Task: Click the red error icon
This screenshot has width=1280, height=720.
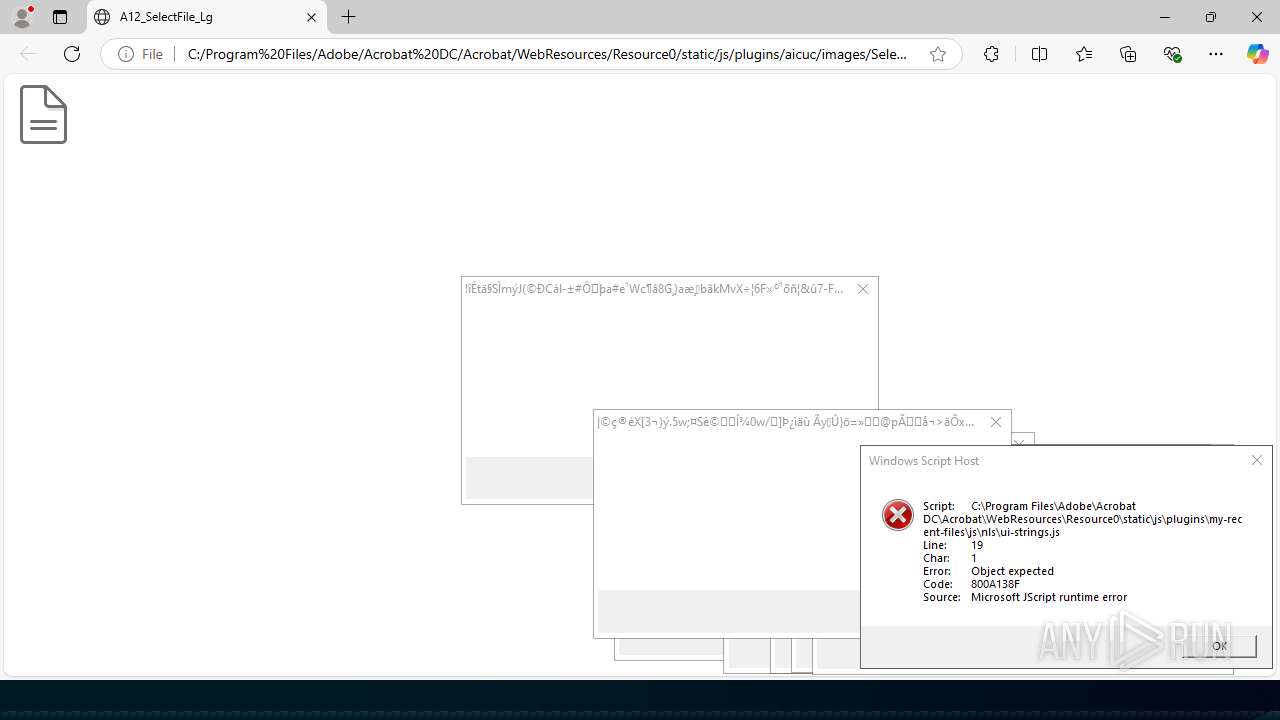Action: point(897,515)
